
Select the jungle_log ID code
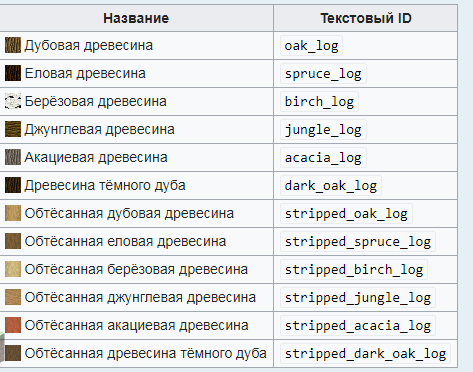[x=323, y=130]
